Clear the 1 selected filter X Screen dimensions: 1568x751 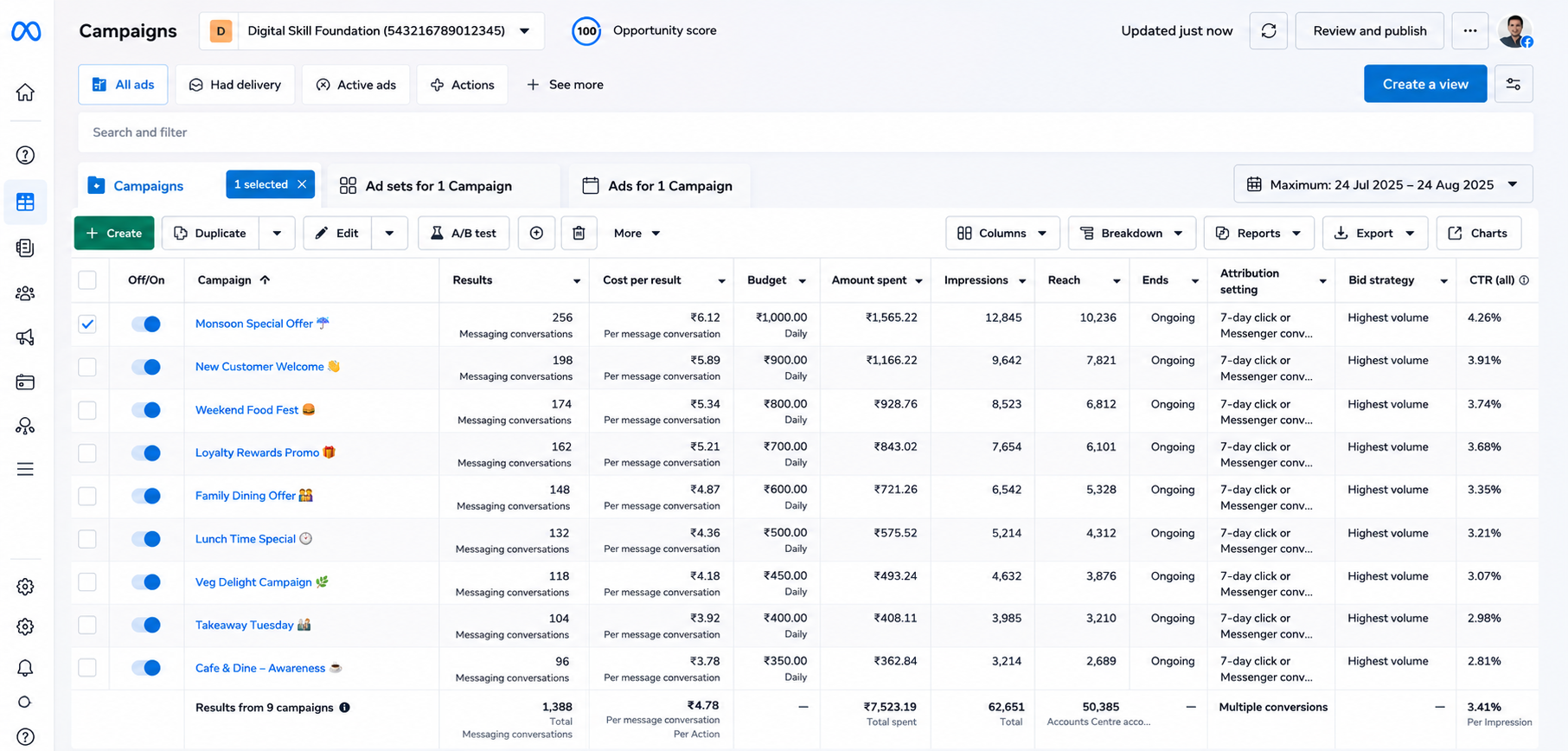click(302, 184)
